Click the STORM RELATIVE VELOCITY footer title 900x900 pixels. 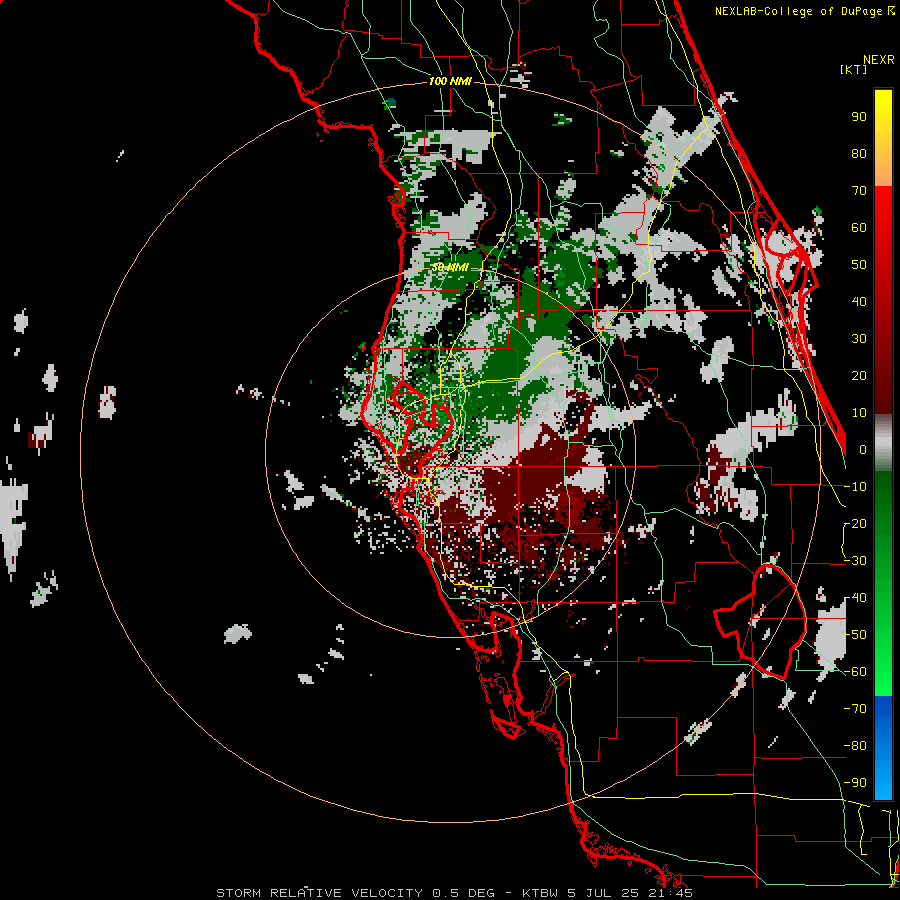pyautogui.click(x=320, y=893)
